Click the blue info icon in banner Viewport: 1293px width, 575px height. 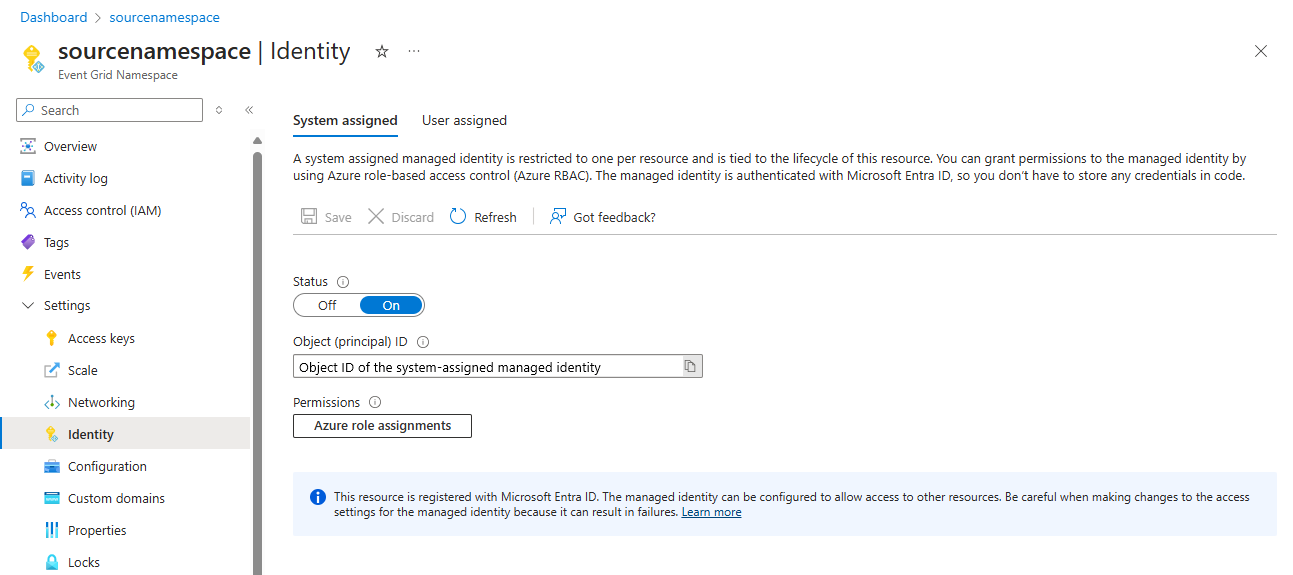tap(318, 497)
